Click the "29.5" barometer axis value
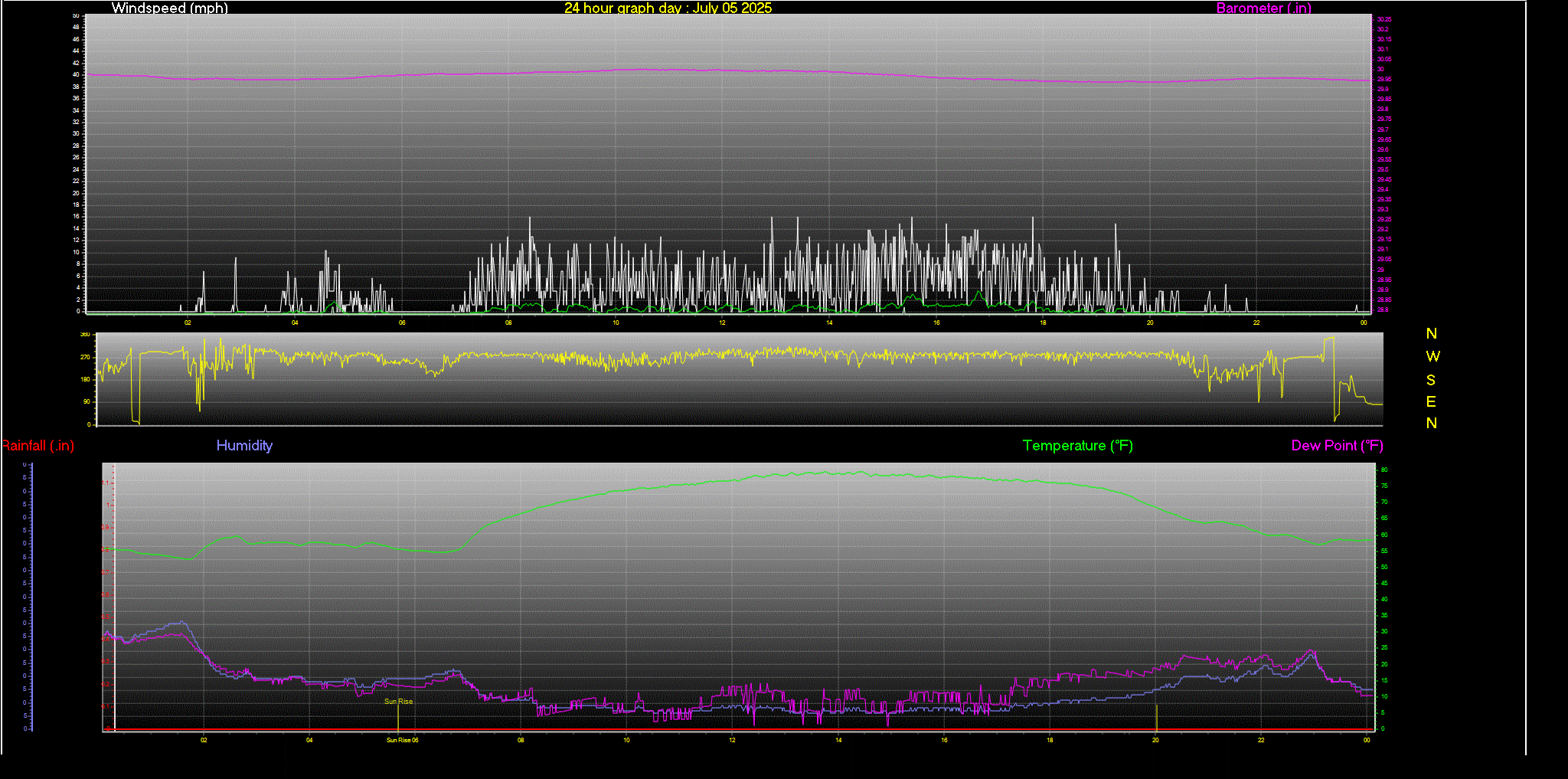The image size is (1568, 779). point(1383,169)
